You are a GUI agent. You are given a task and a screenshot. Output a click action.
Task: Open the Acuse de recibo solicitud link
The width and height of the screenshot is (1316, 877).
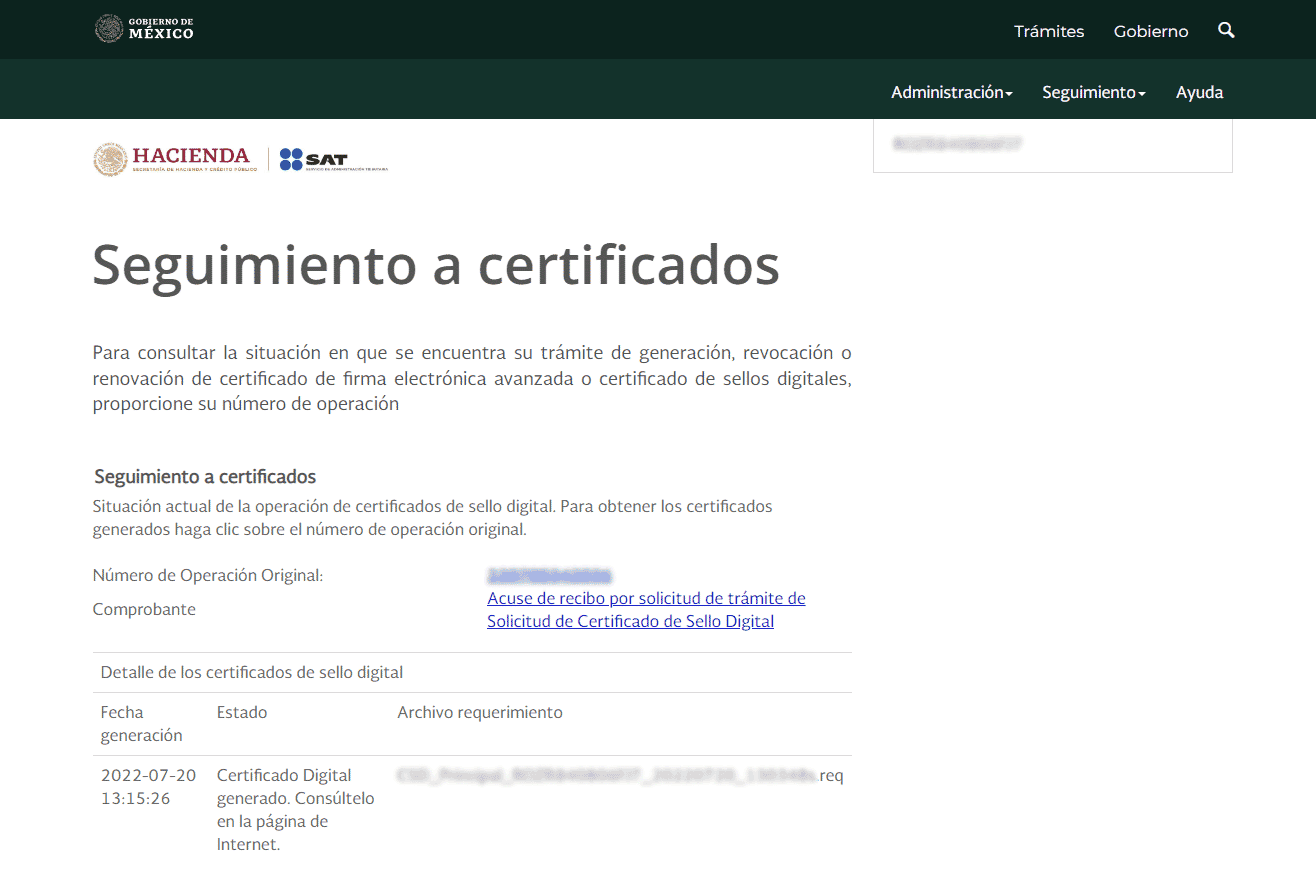645,598
